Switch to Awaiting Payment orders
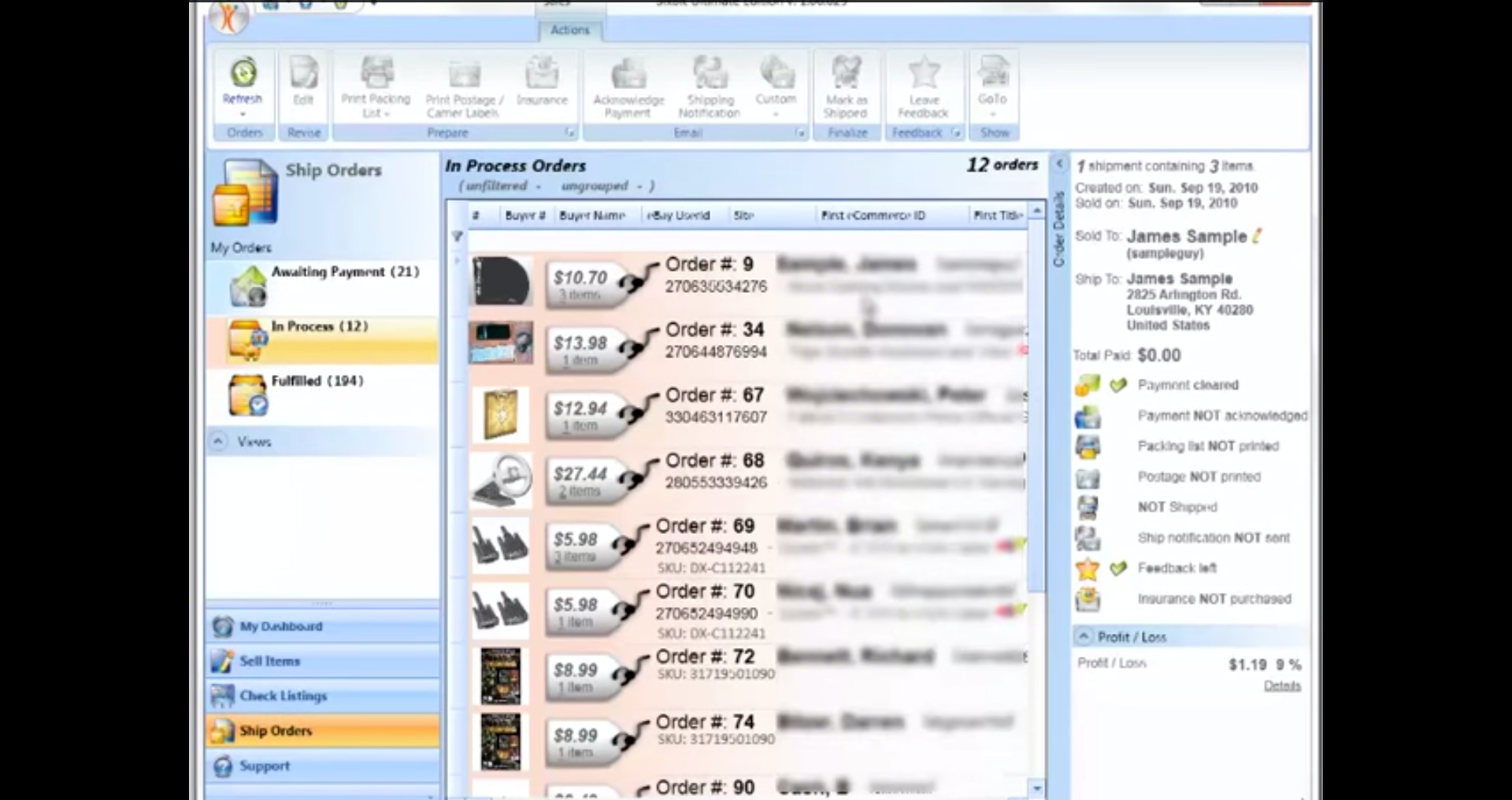 tap(331, 285)
